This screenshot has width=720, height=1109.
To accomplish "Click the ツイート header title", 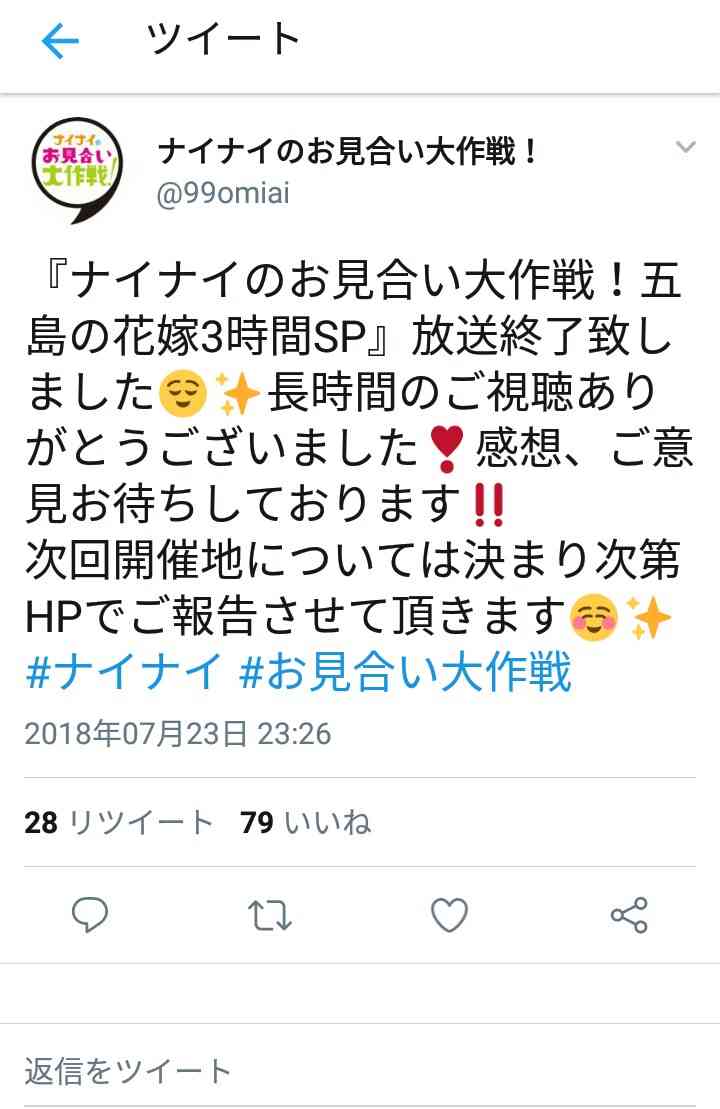I will pos(223,39).
